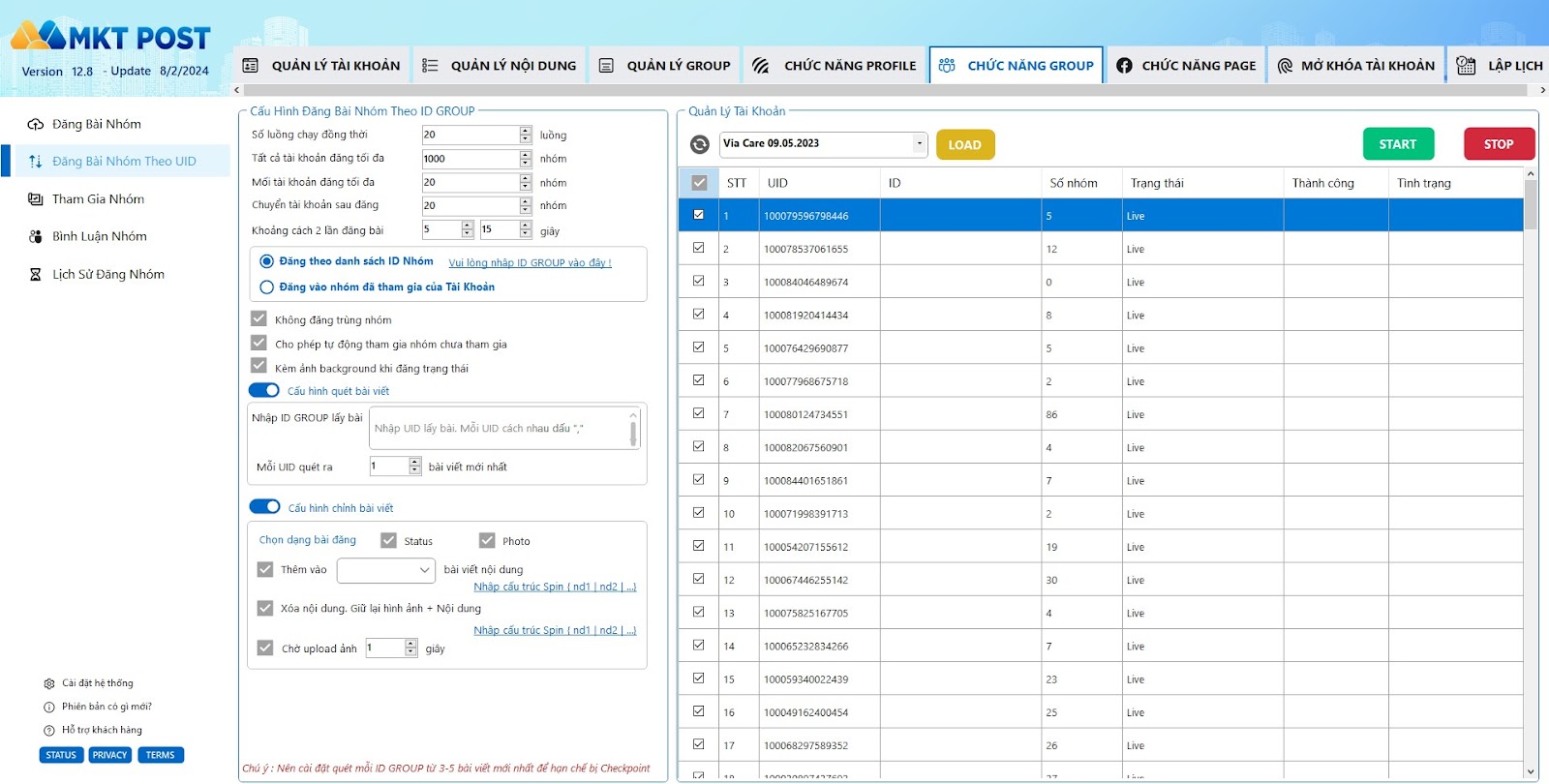1549x784 pixels.
Task: Open the Quản Lý Tài Khoản tab
Action: 321,66
